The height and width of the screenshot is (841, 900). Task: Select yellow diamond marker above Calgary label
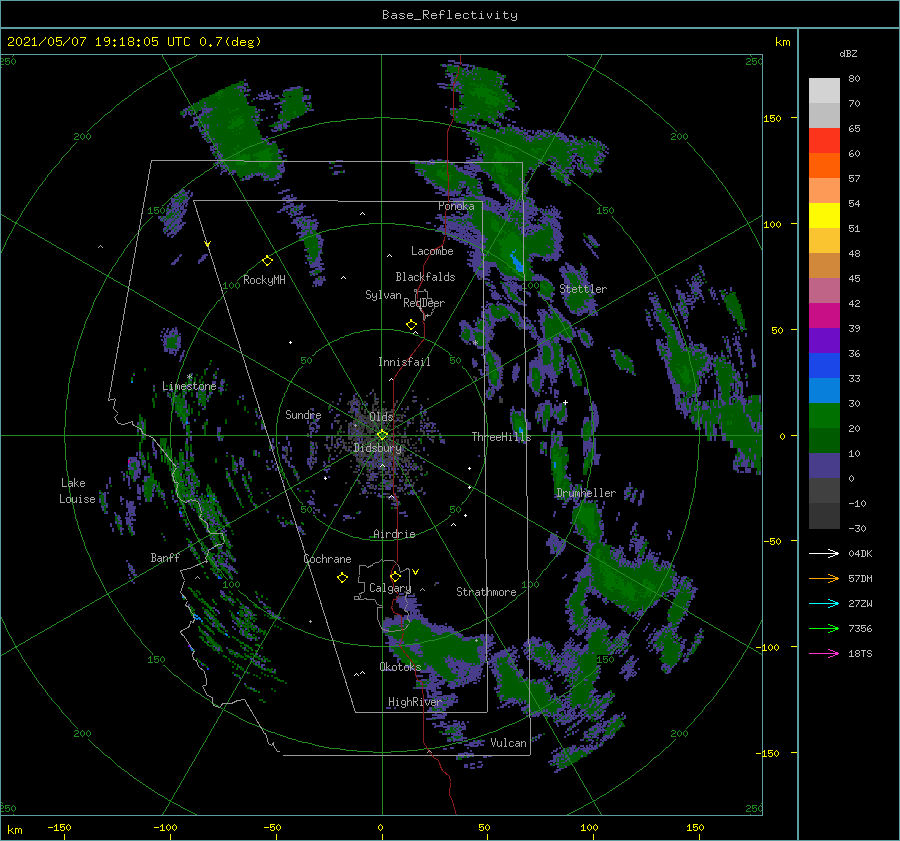tap(395, 576)
